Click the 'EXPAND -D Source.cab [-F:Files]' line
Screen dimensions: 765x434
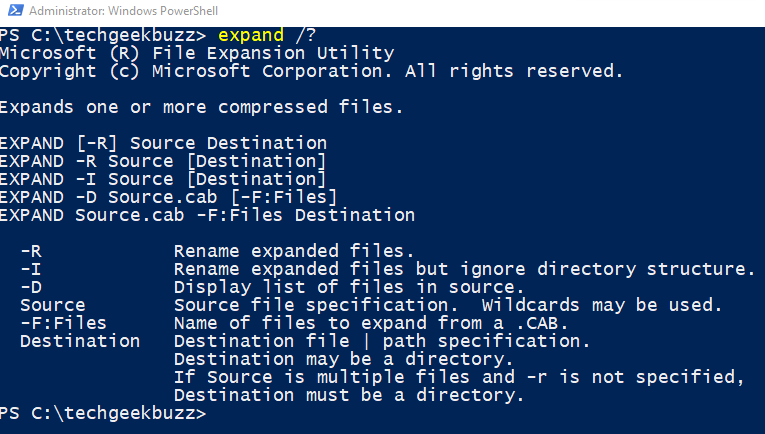pyautogui.click(x=169, y=197)
